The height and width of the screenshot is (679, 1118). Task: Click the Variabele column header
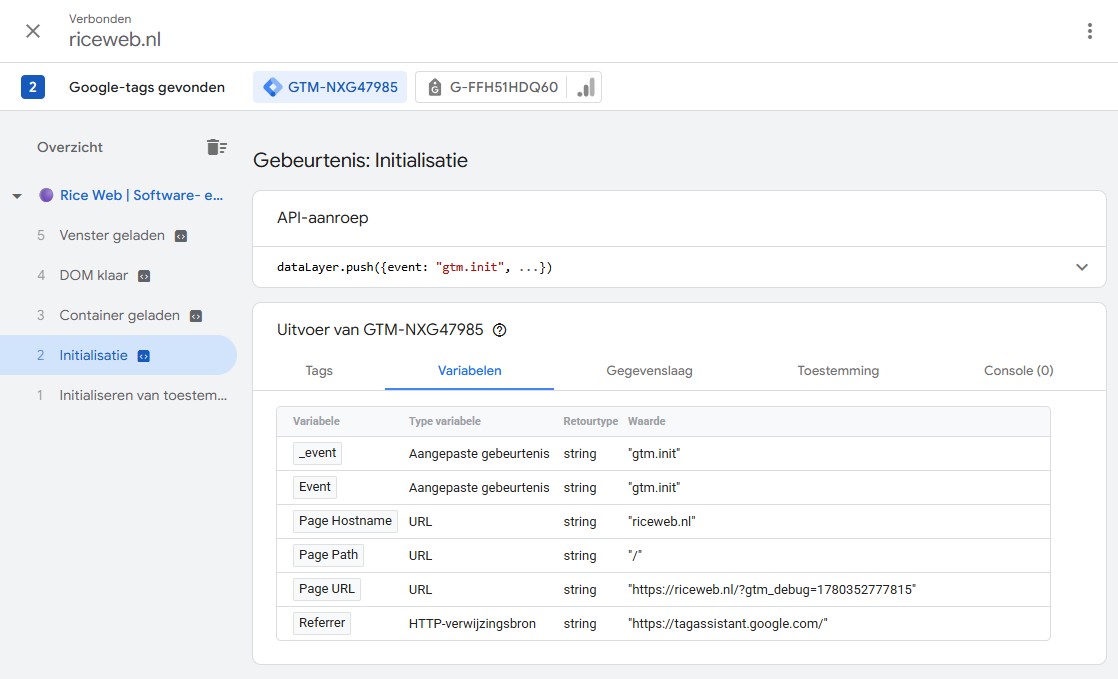[x=316, y=421]
